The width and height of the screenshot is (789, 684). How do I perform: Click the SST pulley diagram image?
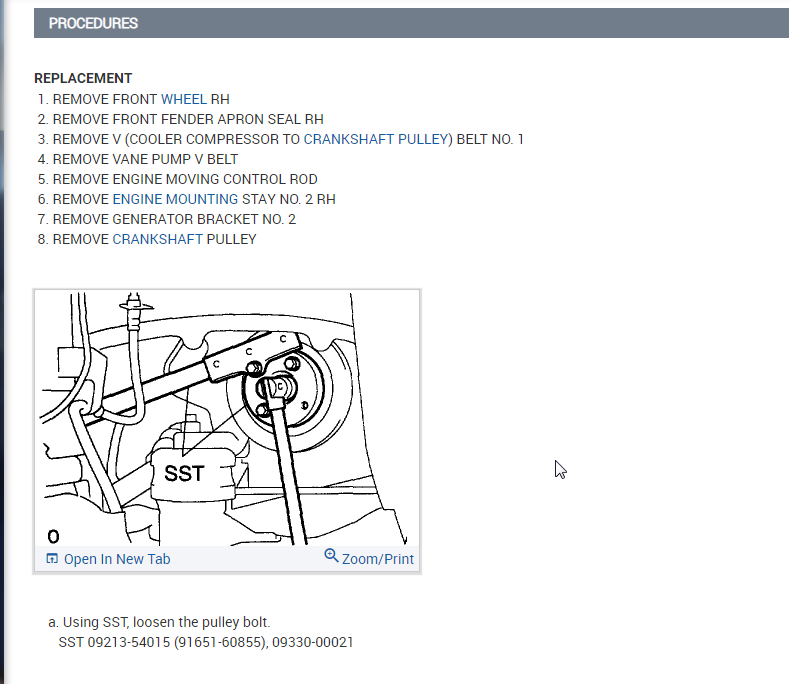coord(227,418)
